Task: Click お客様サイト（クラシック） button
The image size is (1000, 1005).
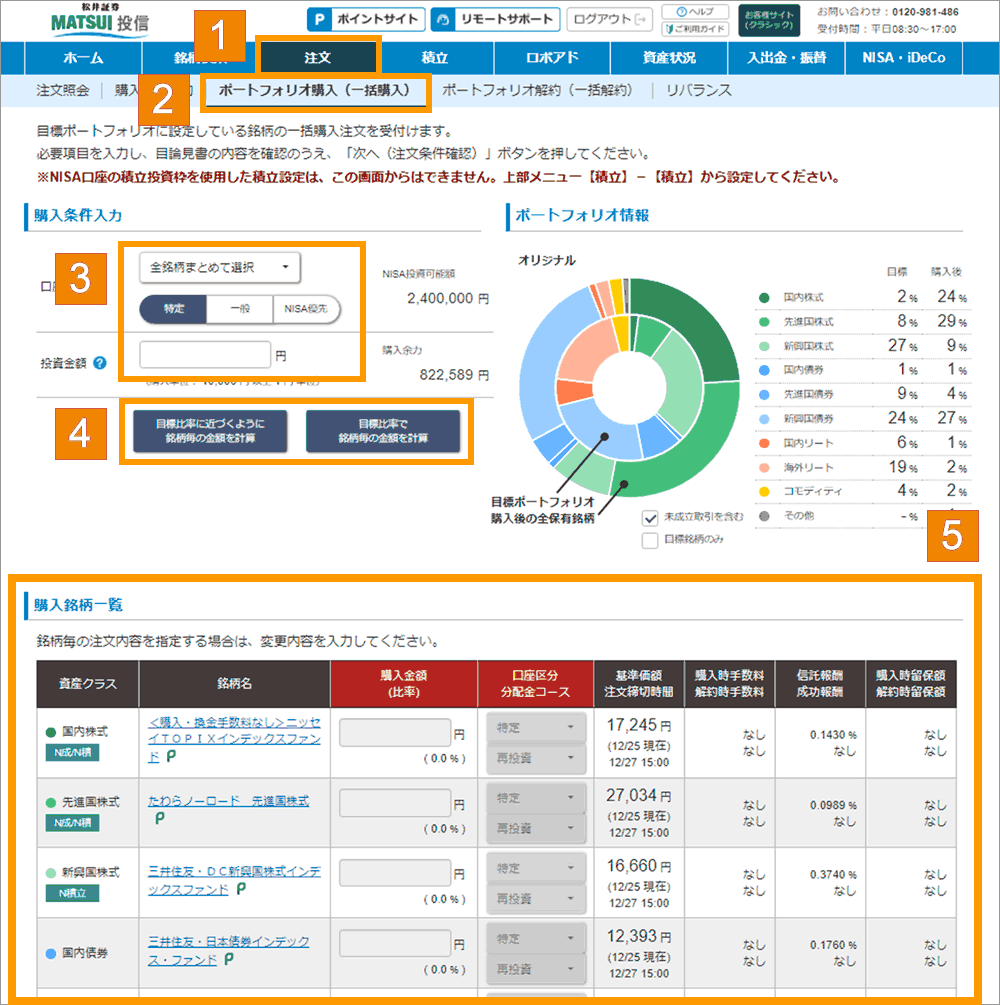Action: click(769, 21)
